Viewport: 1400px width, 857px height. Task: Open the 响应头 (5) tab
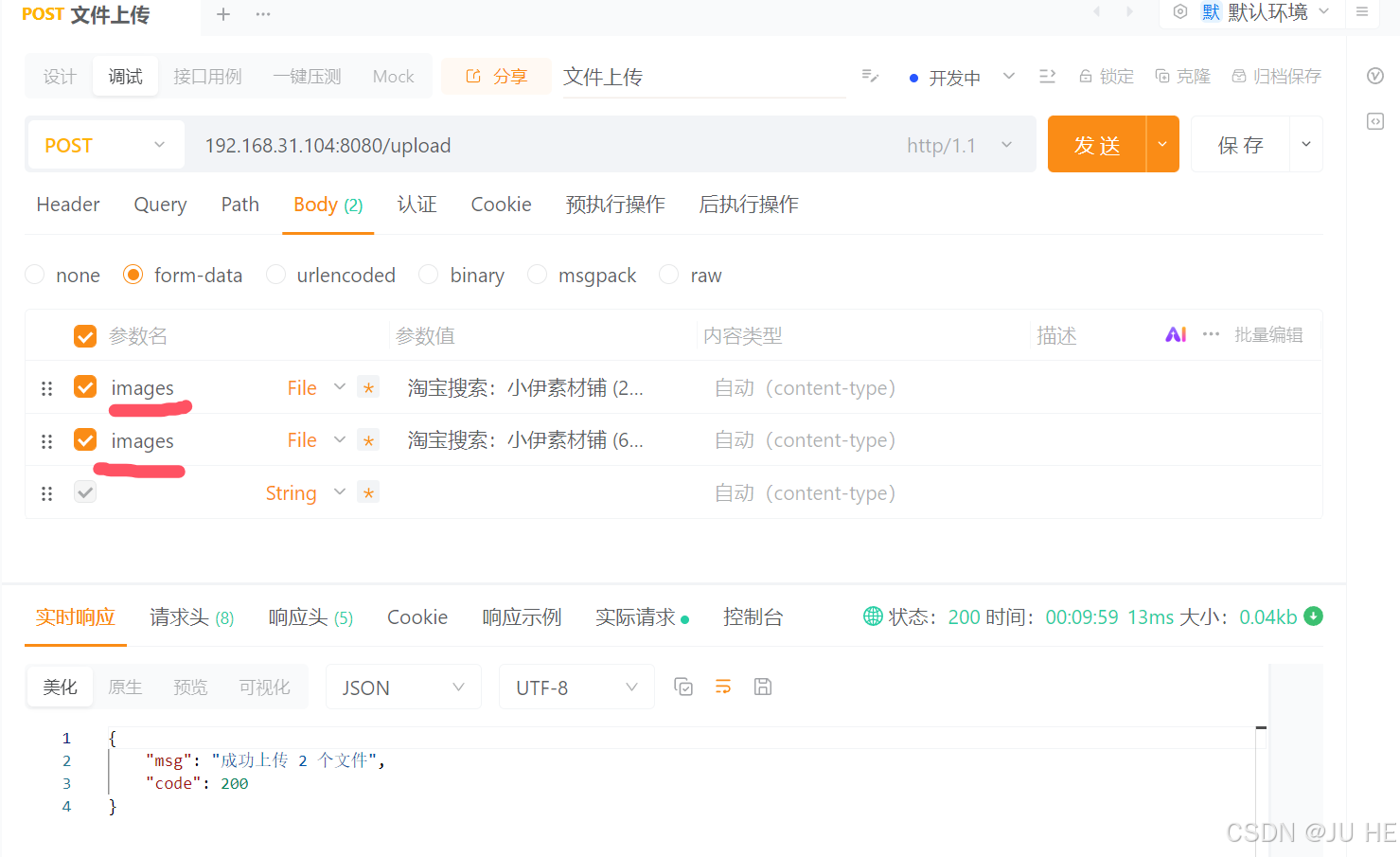(310, 617)
